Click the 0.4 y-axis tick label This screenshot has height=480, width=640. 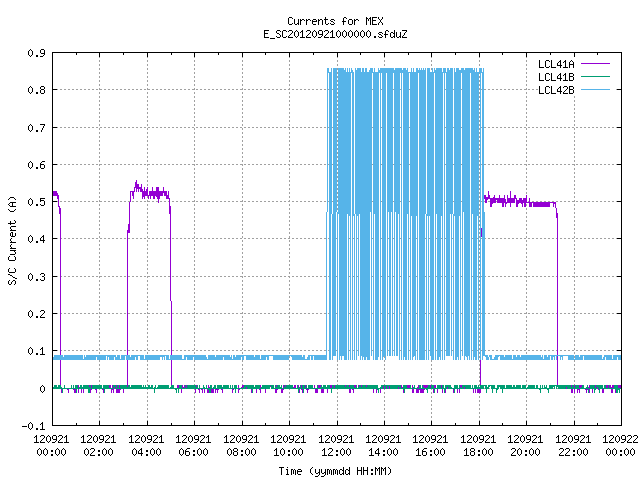point(36,239)
